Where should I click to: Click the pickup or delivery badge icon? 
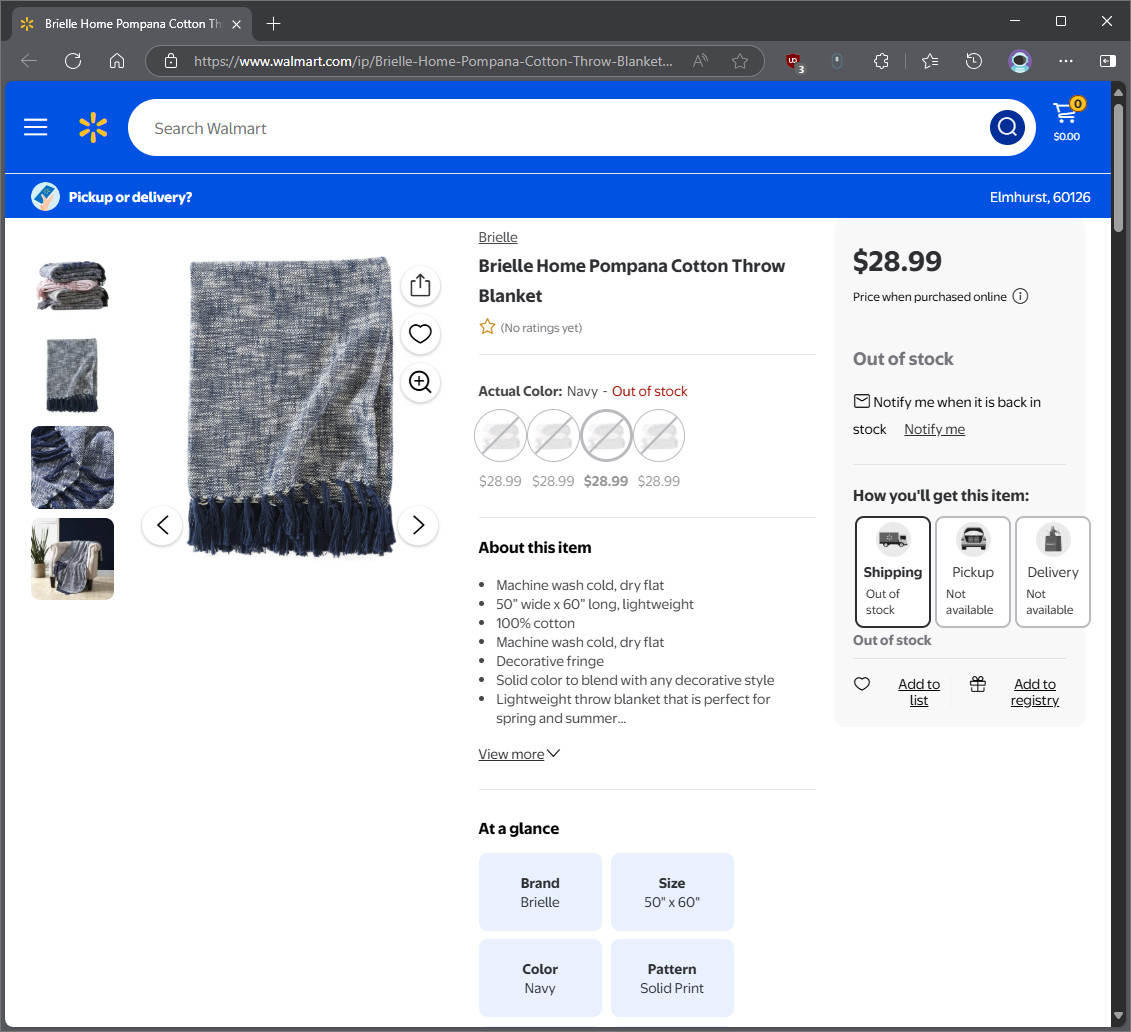click(45, 197)
